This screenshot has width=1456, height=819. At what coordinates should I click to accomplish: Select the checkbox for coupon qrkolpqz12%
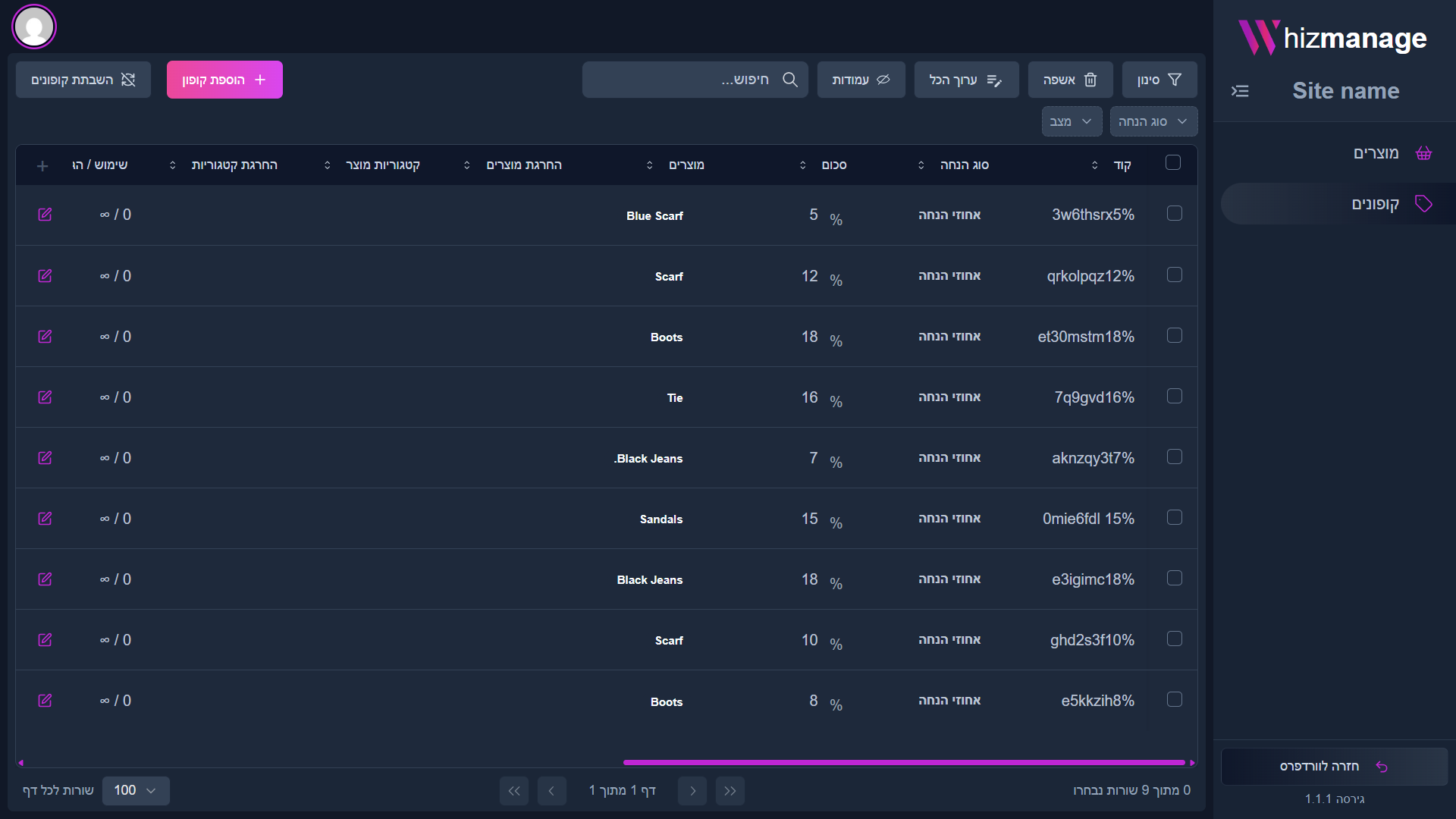coord(1174,275)
